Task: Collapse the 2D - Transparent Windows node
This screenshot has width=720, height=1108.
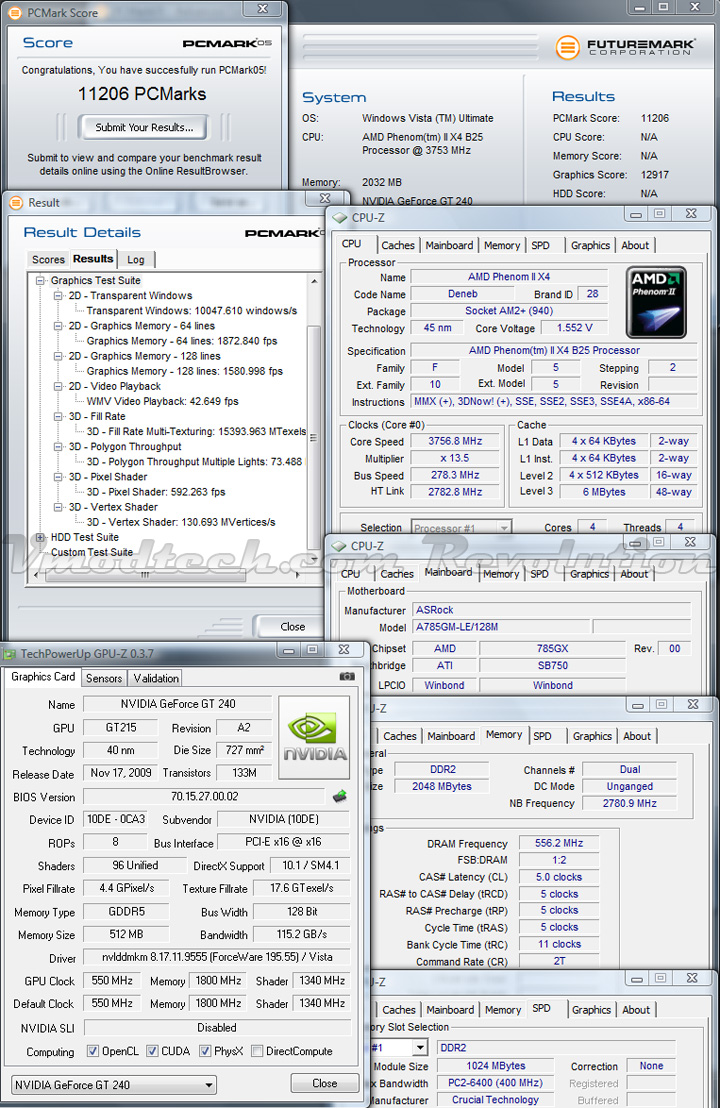Action: tap(59, 295)
